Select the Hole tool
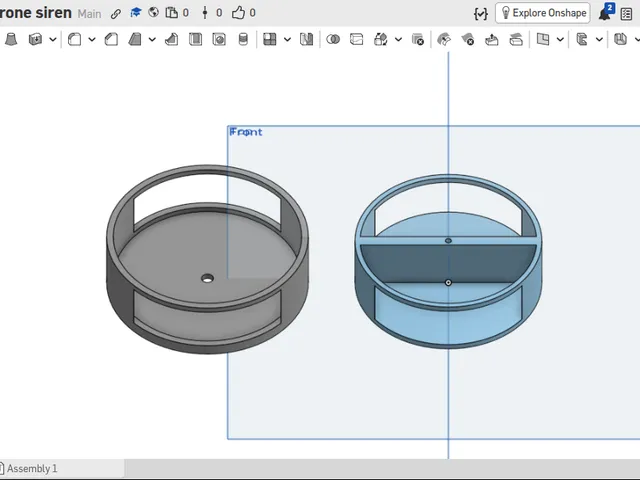 point(219,40)
